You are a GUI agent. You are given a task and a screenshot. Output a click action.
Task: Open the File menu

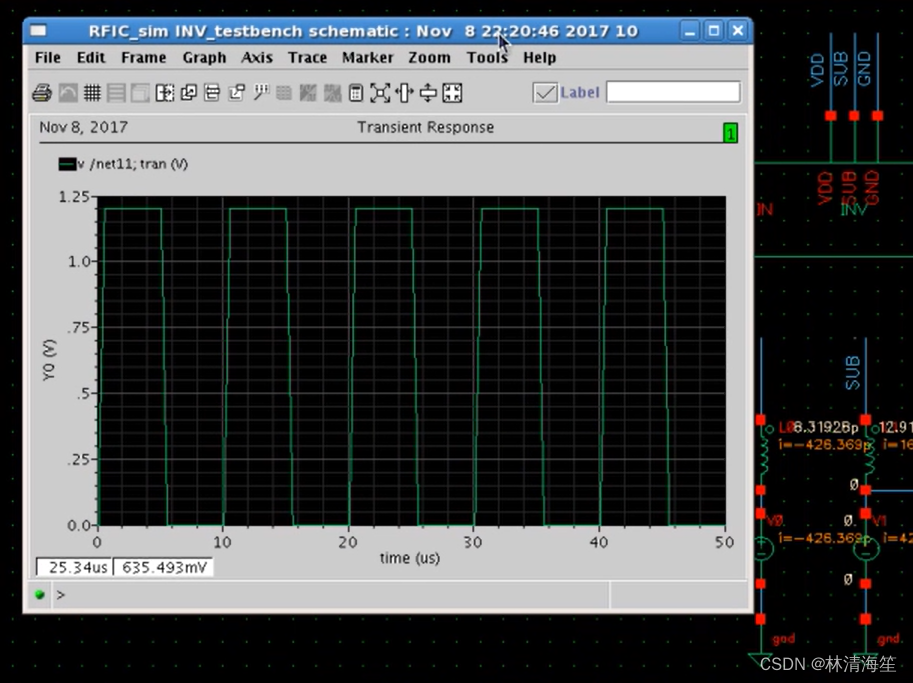click(48, 58)
